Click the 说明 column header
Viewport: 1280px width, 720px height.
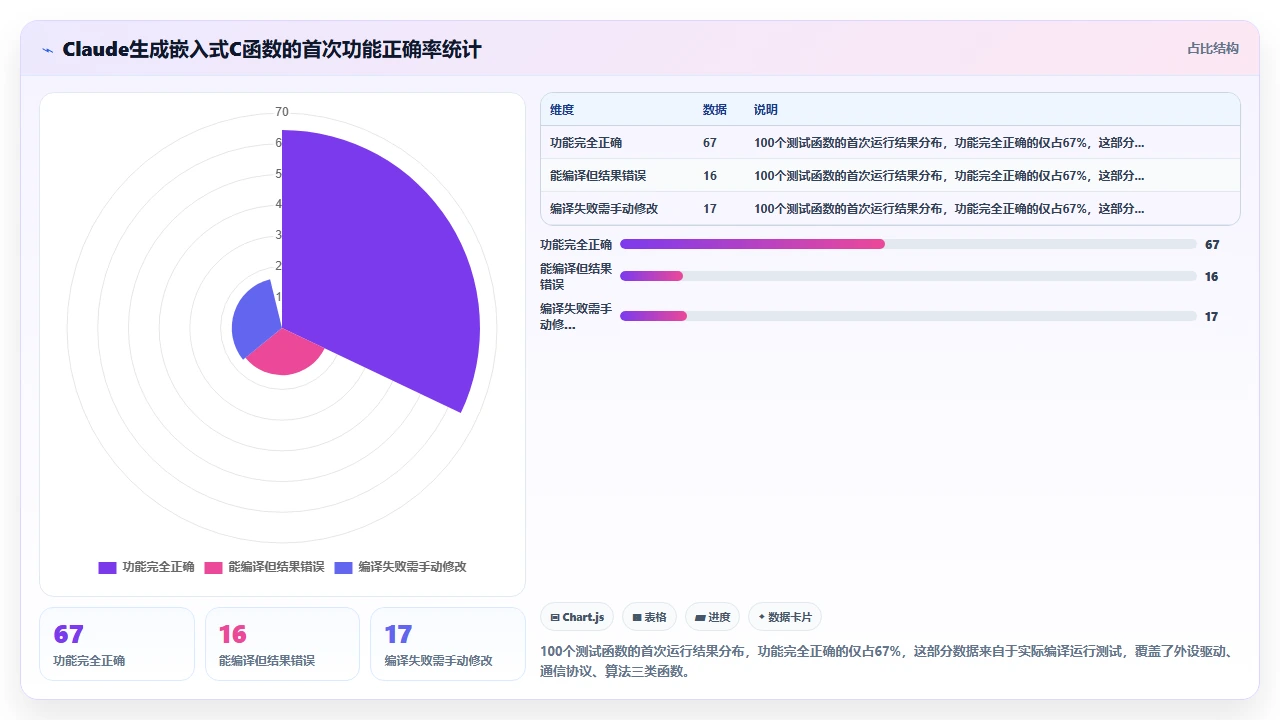point(766,110)
